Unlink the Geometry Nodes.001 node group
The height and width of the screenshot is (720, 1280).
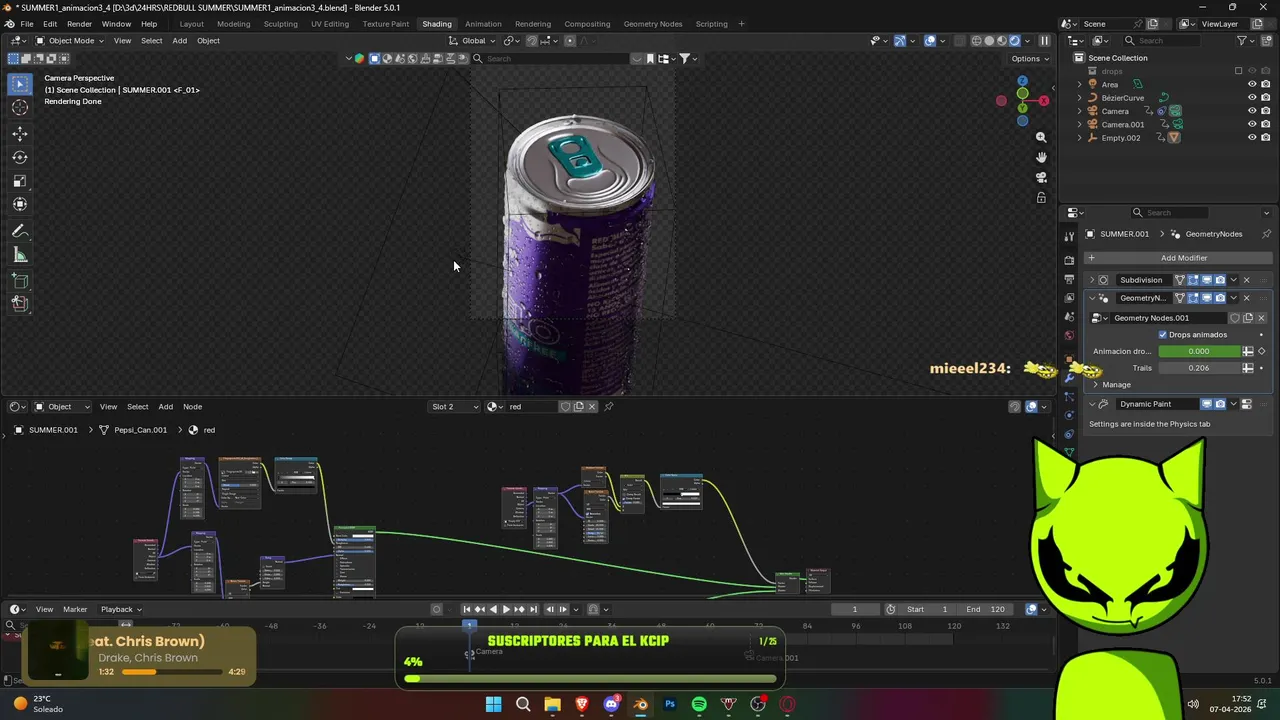1261,318
